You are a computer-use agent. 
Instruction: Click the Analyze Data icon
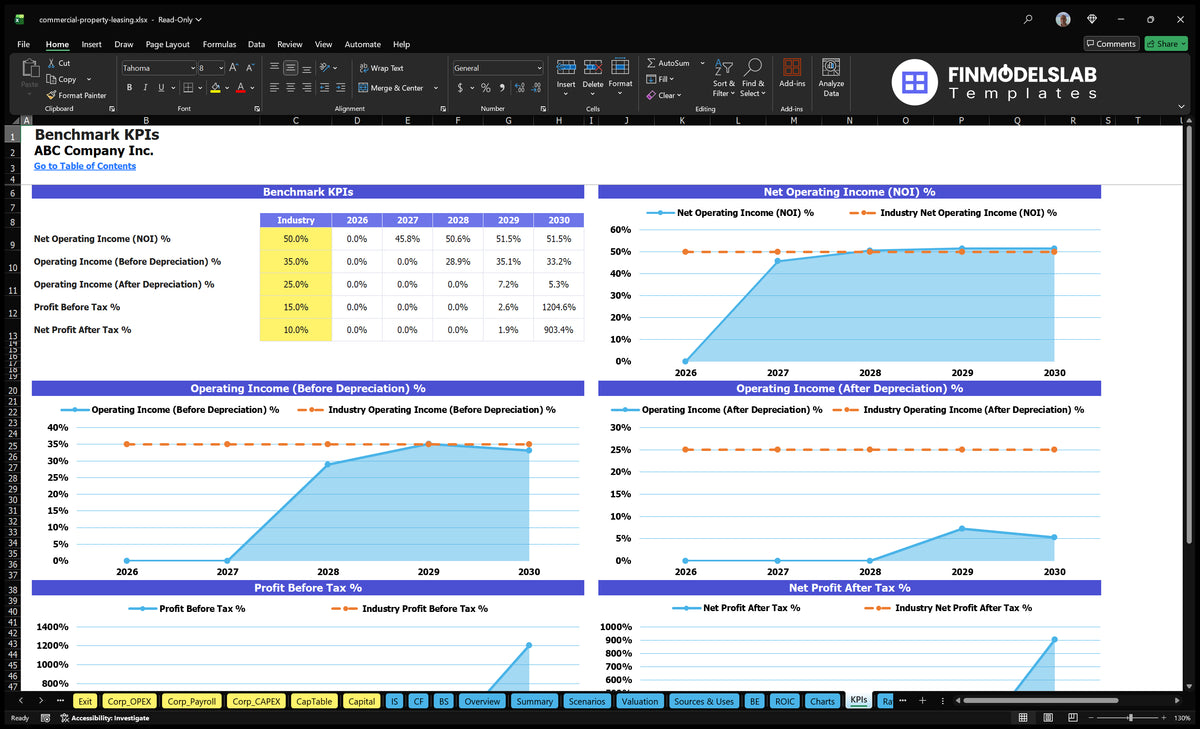pos(831,67)
